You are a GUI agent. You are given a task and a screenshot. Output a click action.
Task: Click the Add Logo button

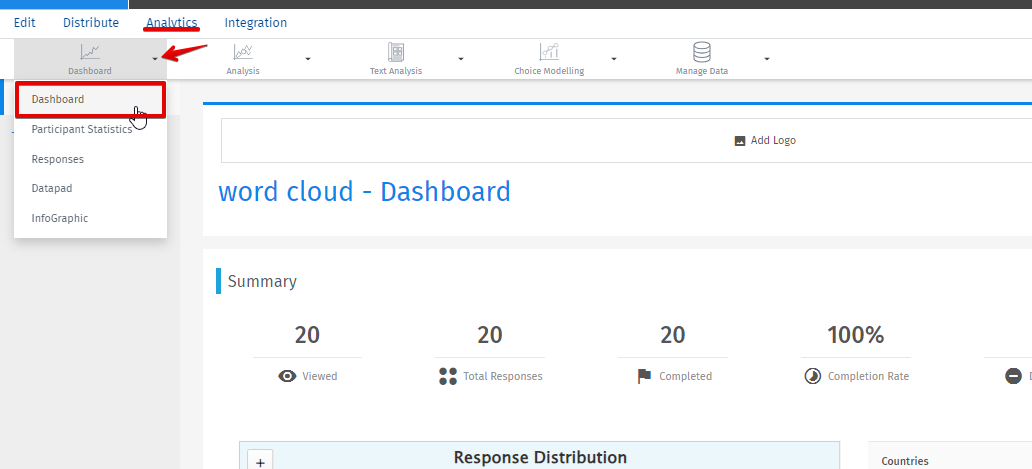coord(765,141)
